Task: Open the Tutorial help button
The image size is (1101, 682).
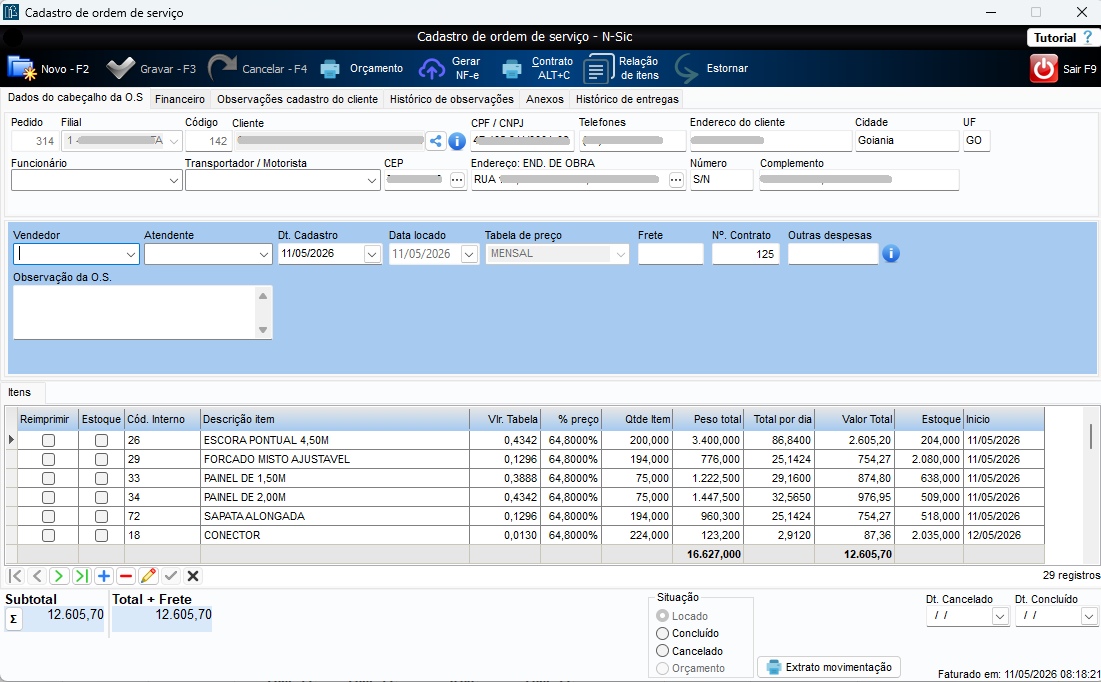Action: pos(1062,38)
